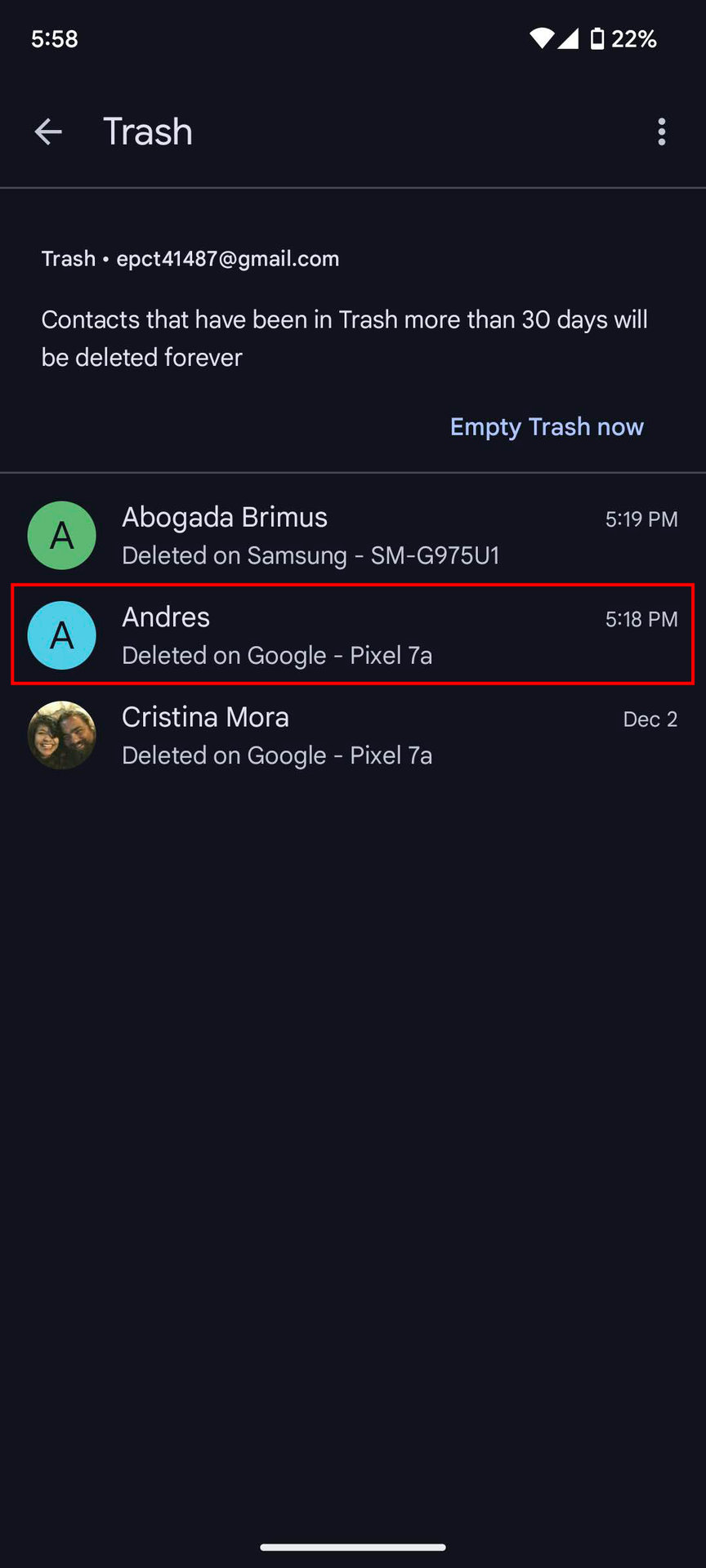Tap the Wi-Fi status bar icon
Viewport: 706px width, 1568px height.
[541, 38]
